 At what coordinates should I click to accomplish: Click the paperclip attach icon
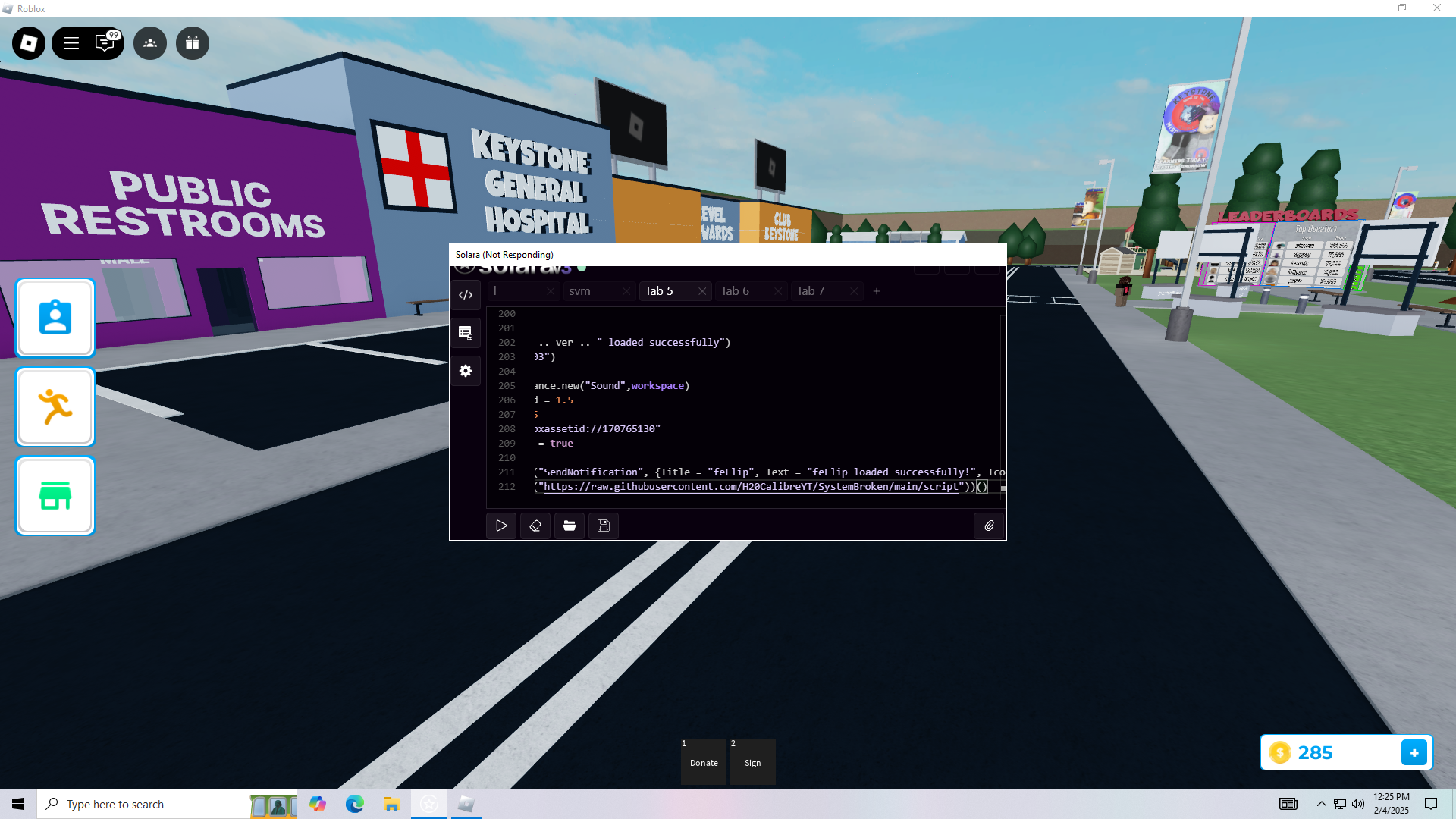[989, 526]
